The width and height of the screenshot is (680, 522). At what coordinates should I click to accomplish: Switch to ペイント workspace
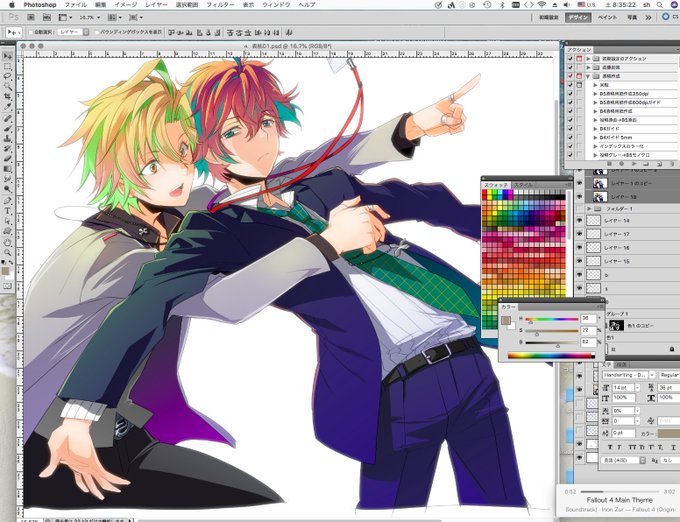[607, 17]
